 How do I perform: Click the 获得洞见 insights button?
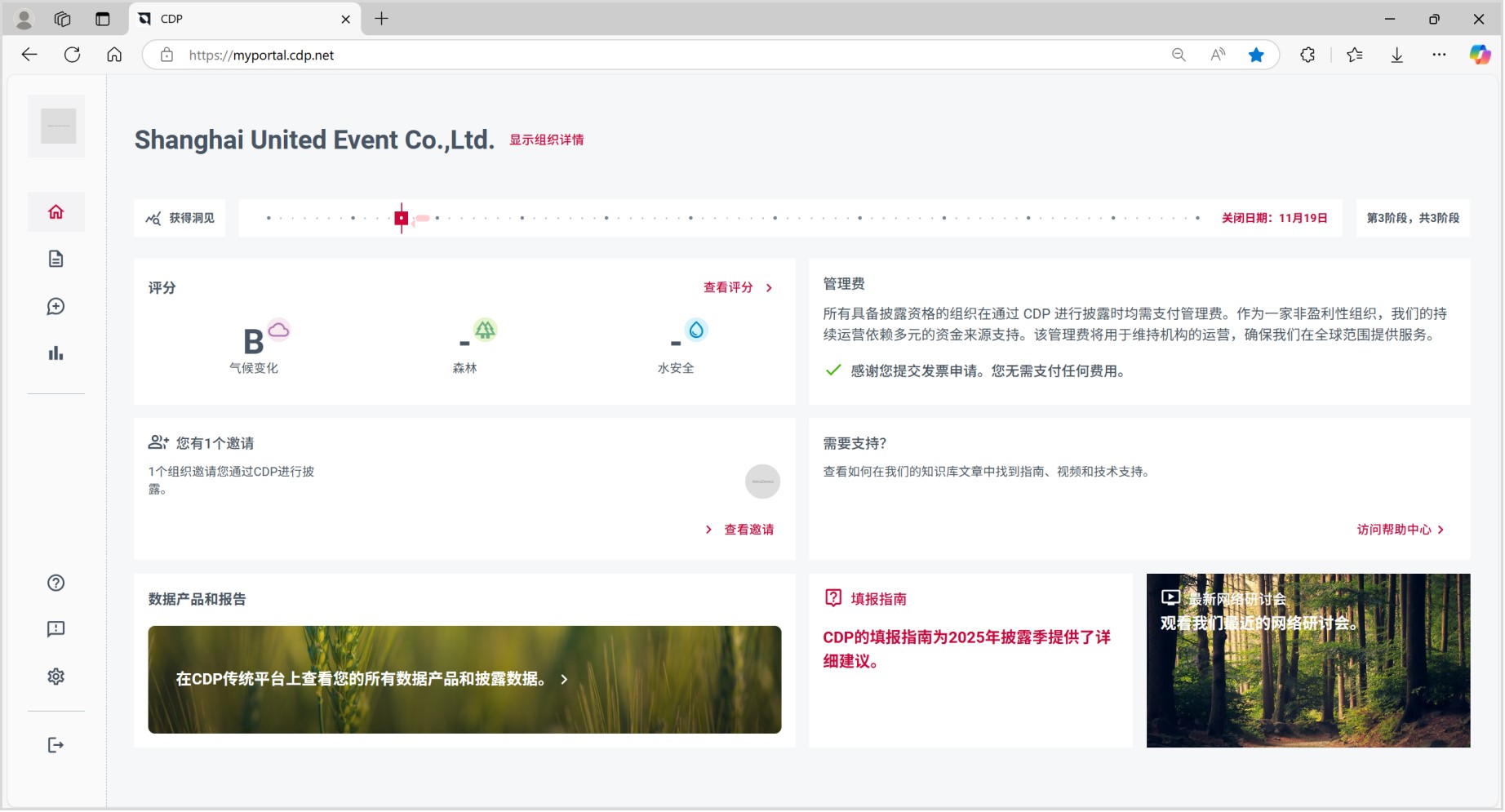pyautogui.click(x=180, y=219)
